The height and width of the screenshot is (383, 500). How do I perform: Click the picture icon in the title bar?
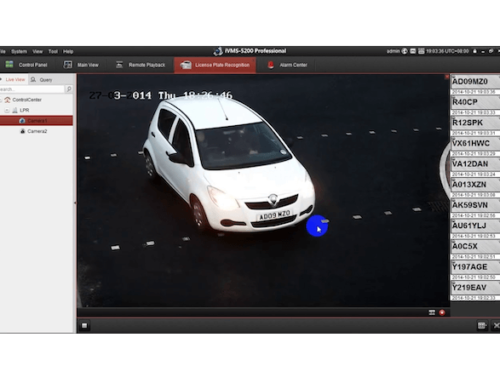pyautogui.click(x=413, y=51)
